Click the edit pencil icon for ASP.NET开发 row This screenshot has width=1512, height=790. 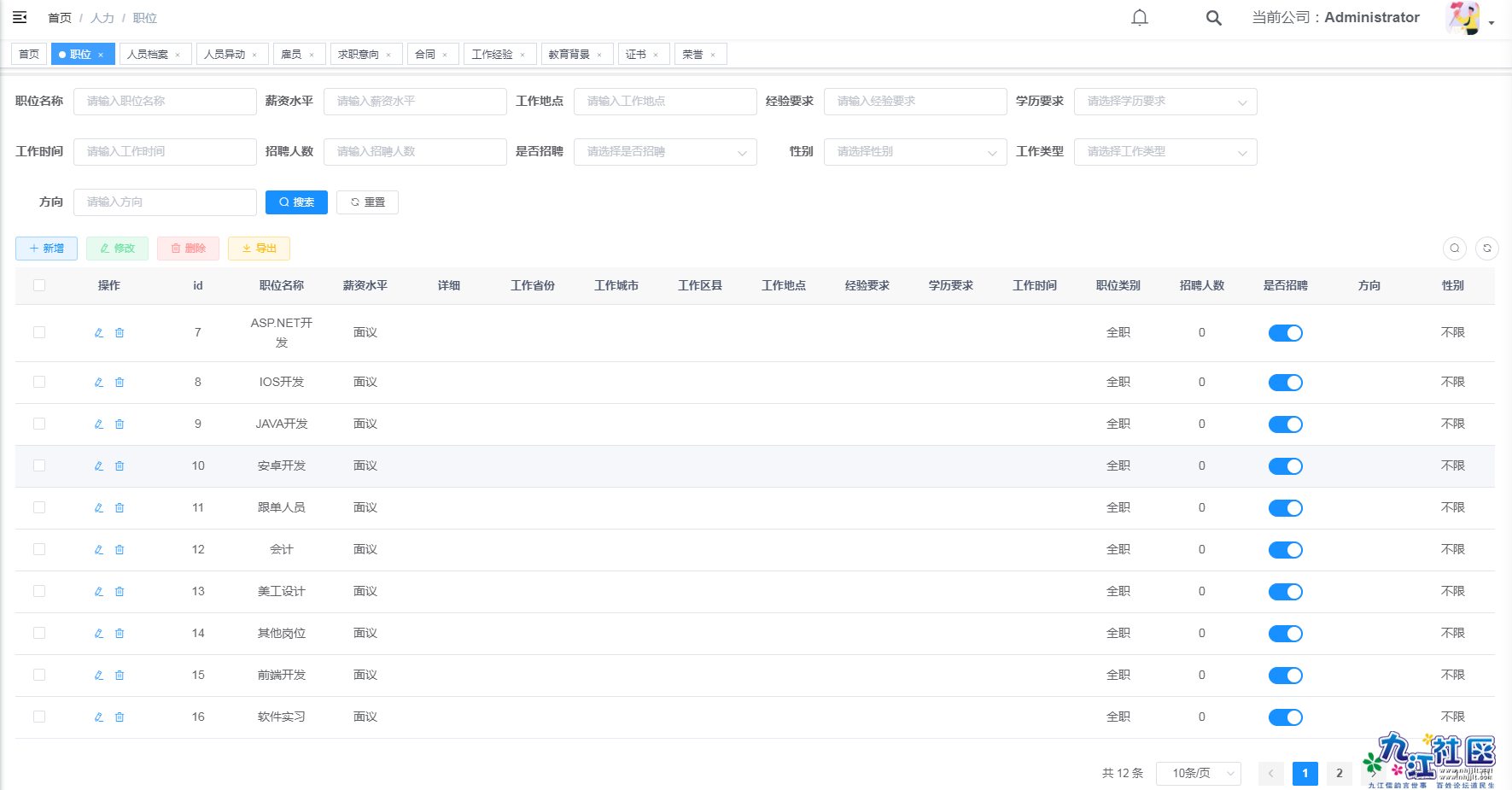coord(99,333)
